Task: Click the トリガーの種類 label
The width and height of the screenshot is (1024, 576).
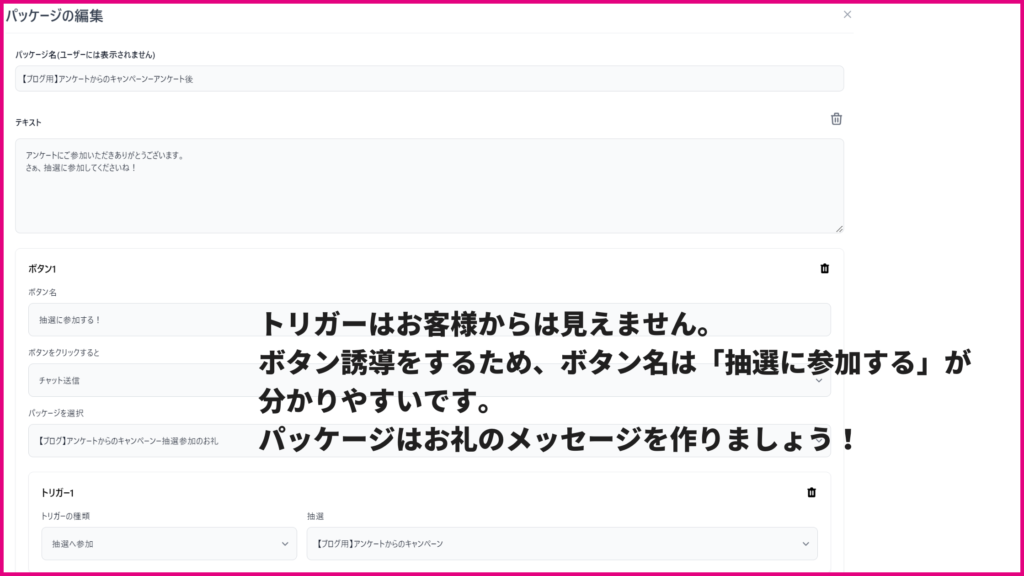Action: [65, 516]
